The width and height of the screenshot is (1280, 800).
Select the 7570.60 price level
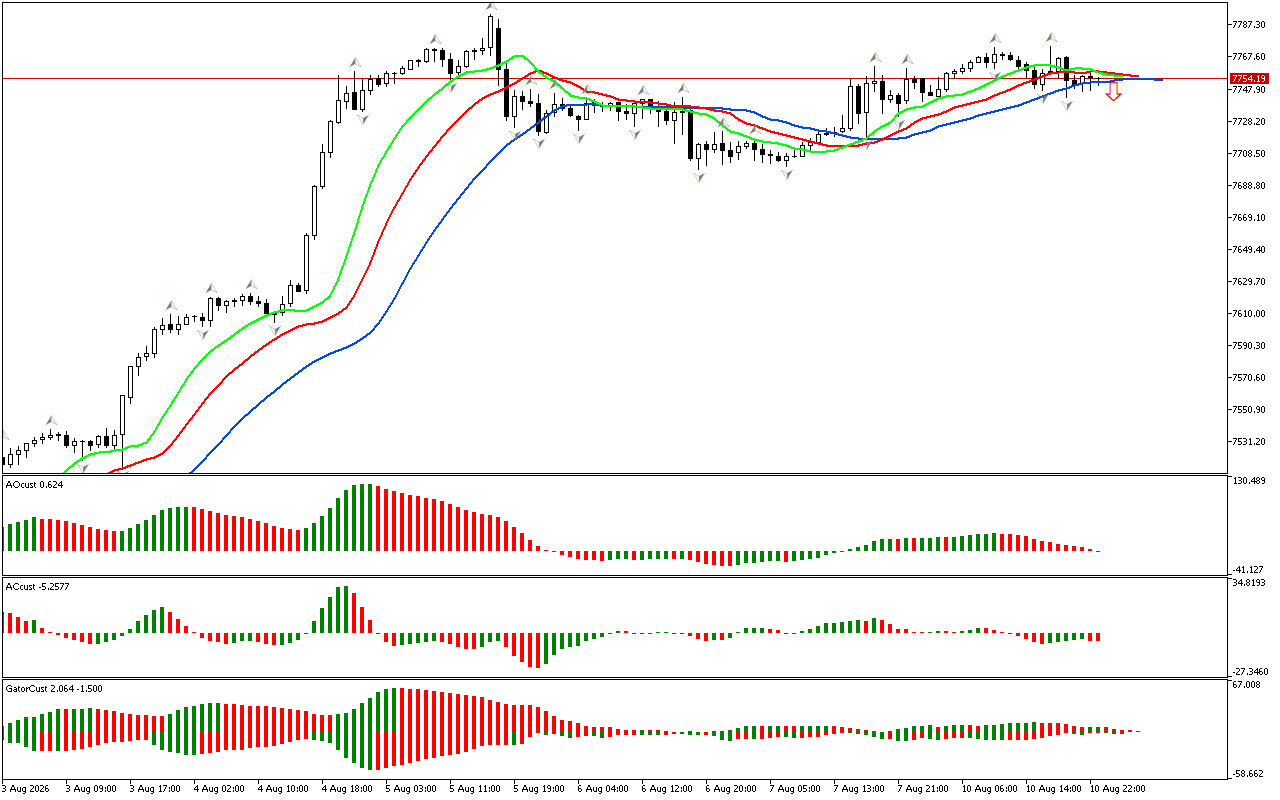pos(1247,377)
